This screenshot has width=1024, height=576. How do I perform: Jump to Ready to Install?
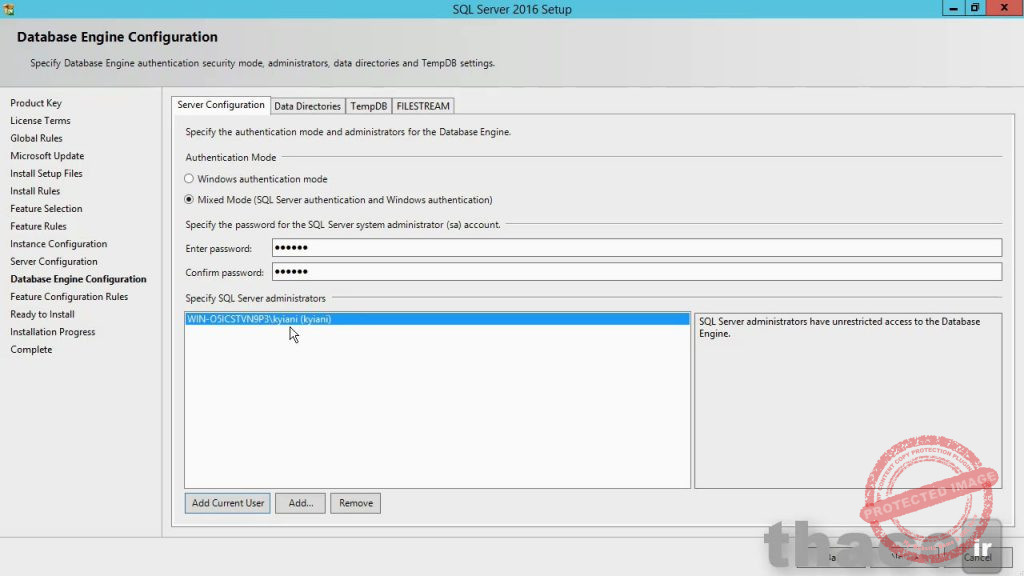click(x=42, y=314)
